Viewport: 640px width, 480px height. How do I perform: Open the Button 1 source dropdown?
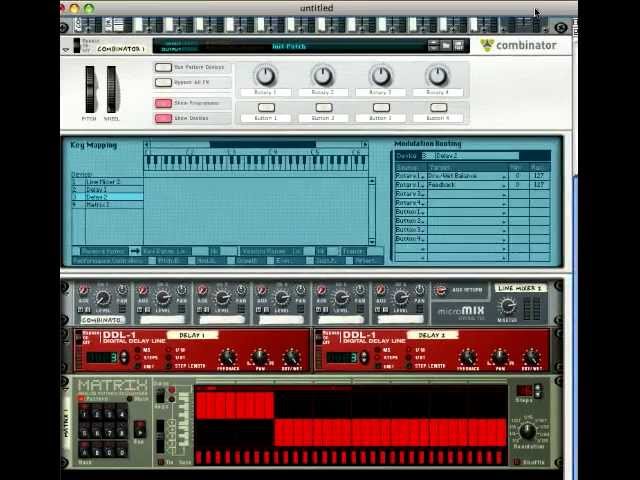pyautogui.click(x=410, y=212)
